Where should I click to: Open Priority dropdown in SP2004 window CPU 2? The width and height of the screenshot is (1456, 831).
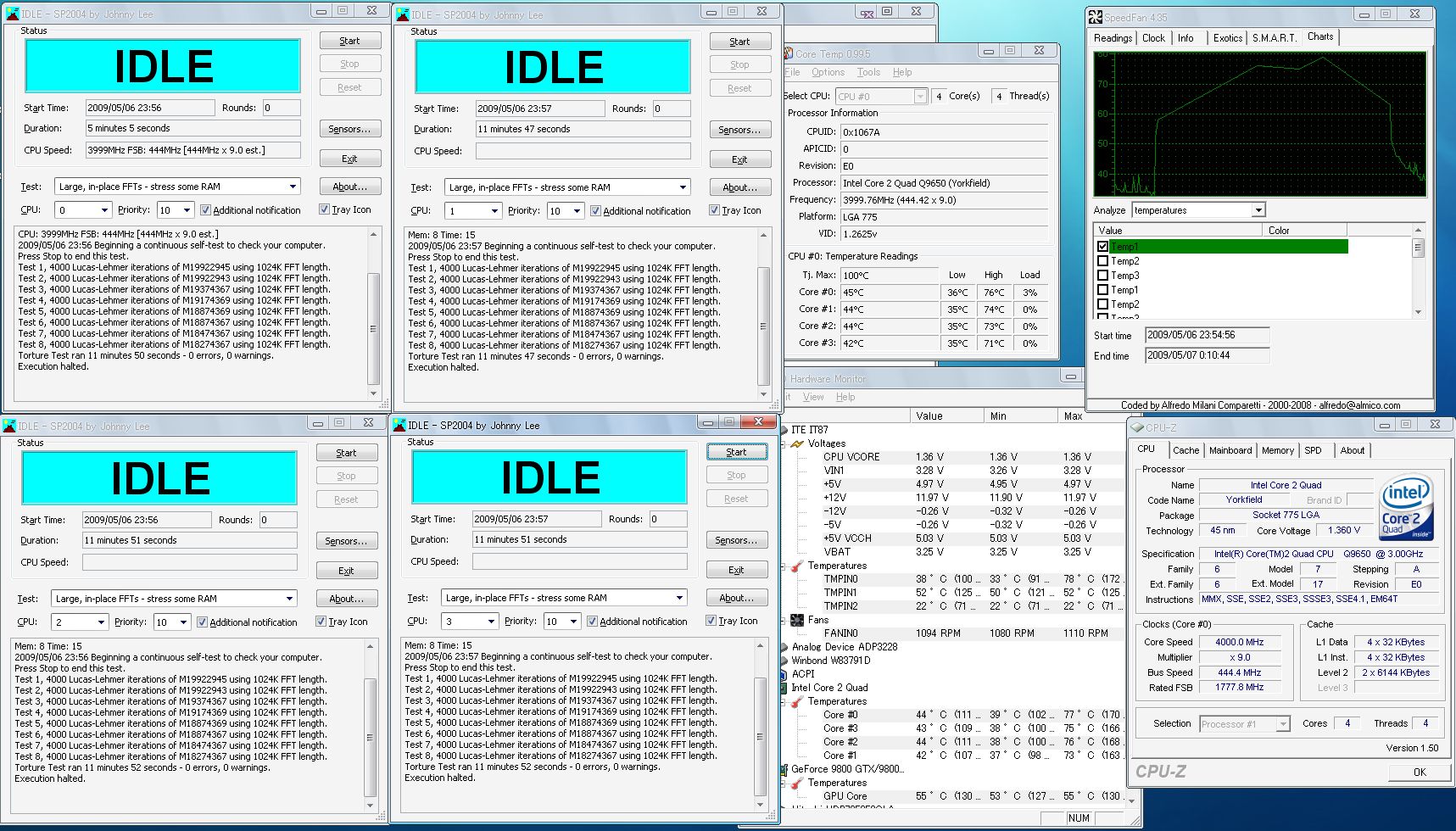(x=183, y=622)
